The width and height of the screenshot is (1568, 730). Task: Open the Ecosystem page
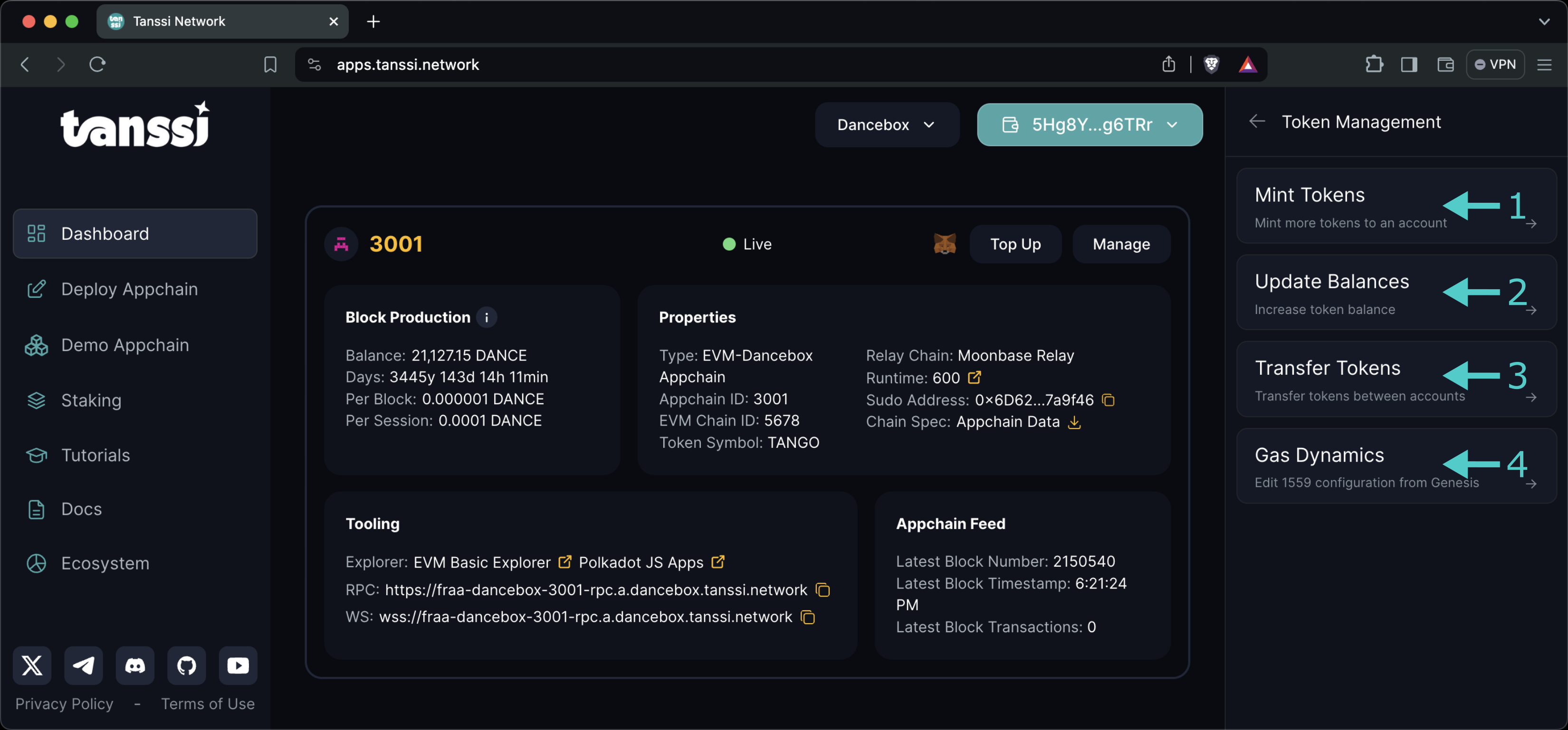pyautogui.click(x=135, y=563)
